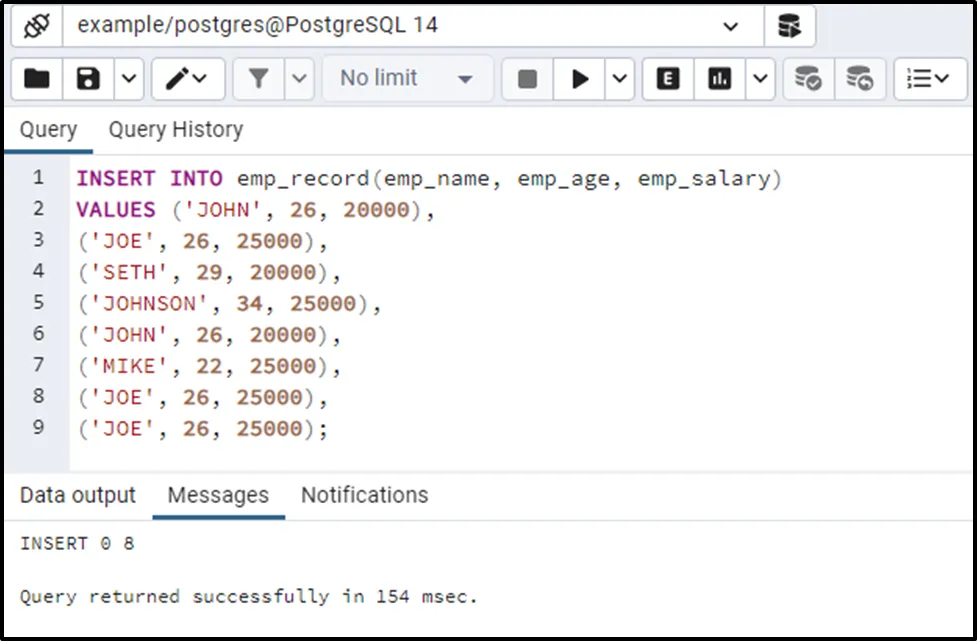Expand the Save File options arrow
Viewport: 977px width, 641px height.
coord(129,79)
